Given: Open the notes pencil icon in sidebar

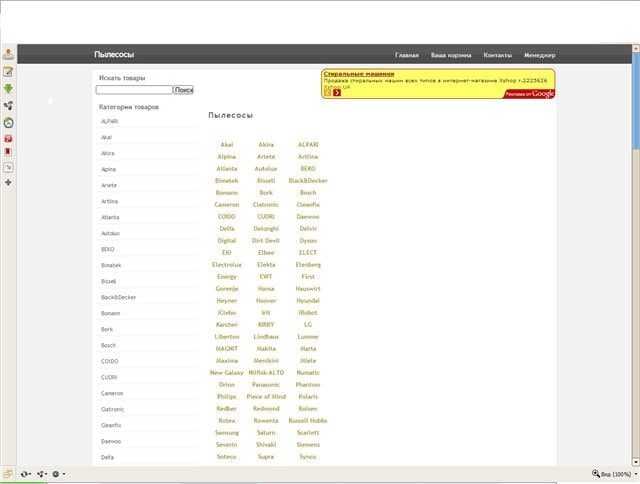Looking at the screenshot, I should click(8, 72).
